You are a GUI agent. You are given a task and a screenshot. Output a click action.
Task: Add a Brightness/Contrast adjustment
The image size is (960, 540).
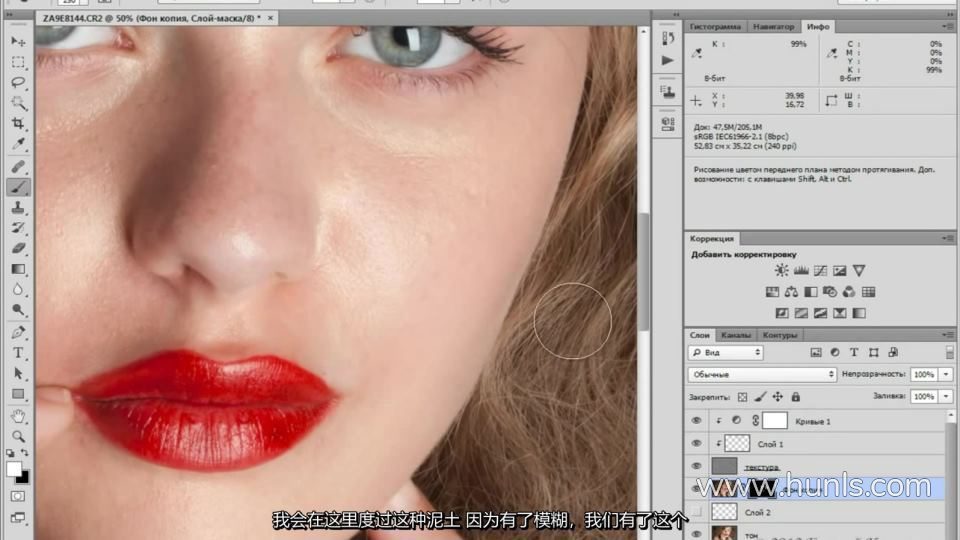(781, 271)
